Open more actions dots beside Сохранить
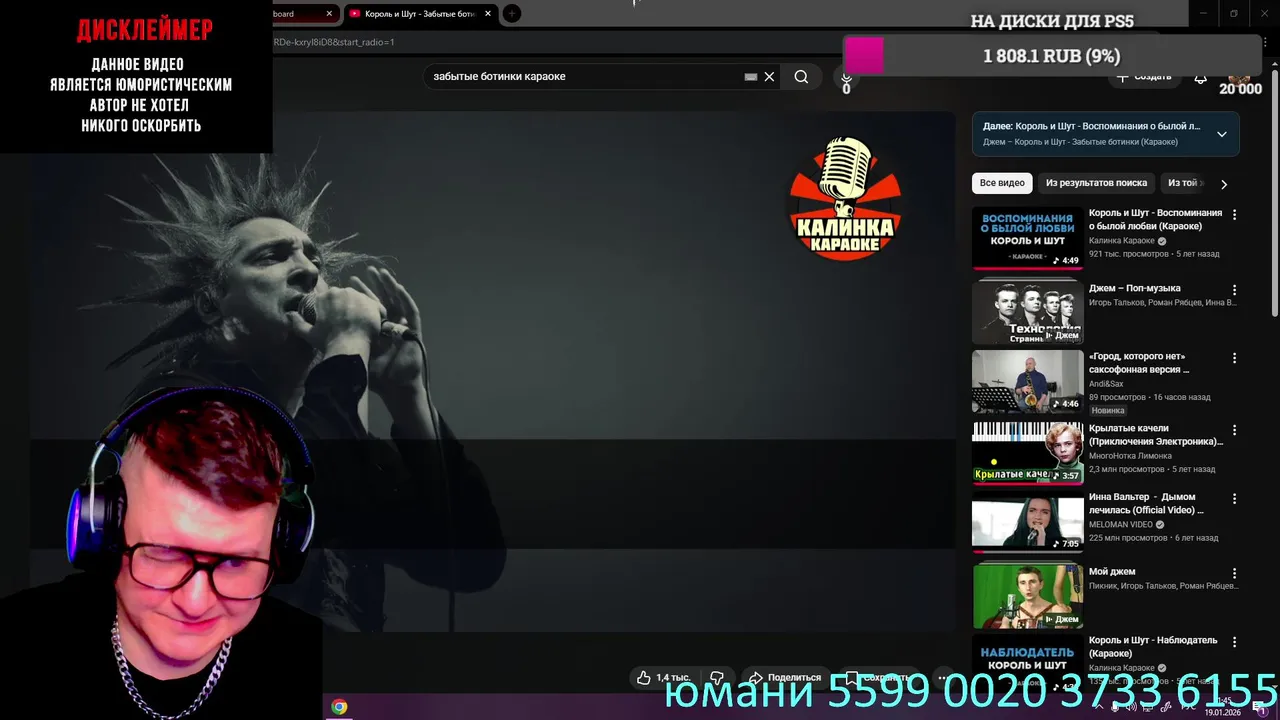This screenshot has width=1280, height=720. point(942,677)
